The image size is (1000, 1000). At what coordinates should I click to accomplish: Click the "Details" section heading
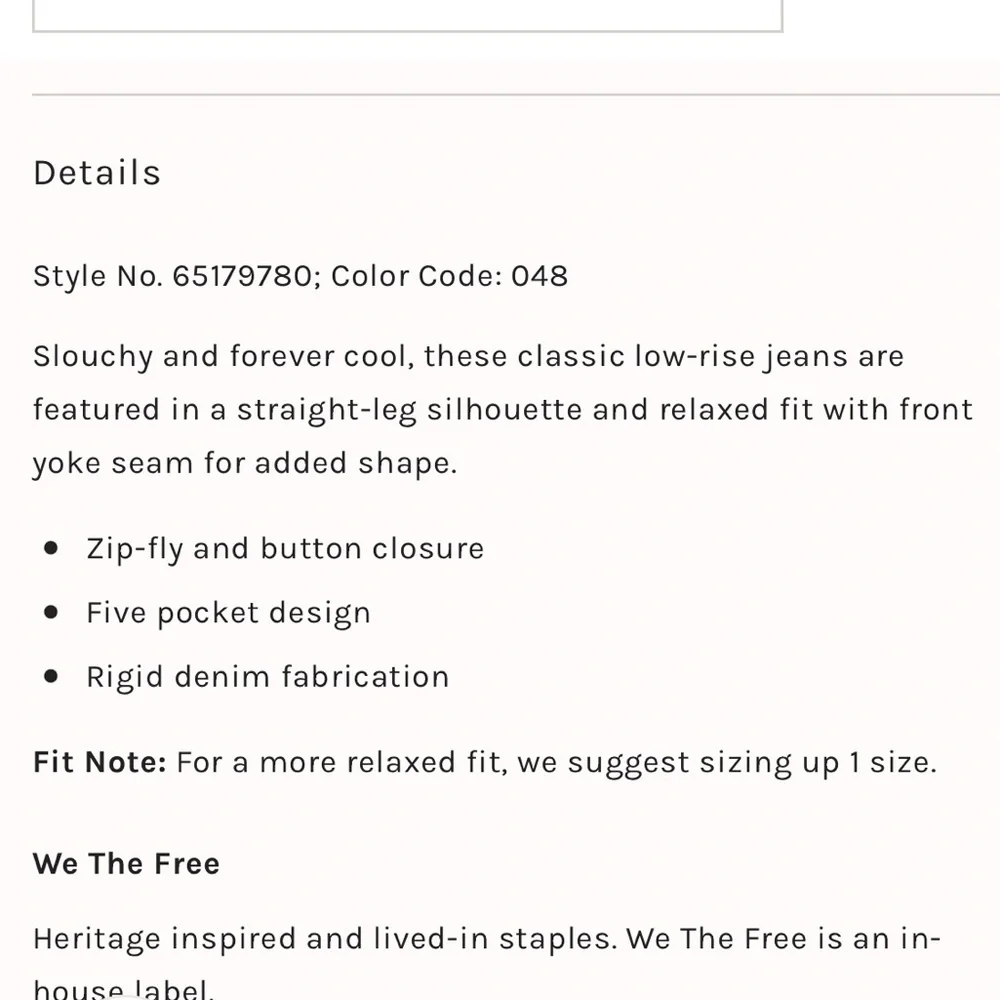click(97, 173)
